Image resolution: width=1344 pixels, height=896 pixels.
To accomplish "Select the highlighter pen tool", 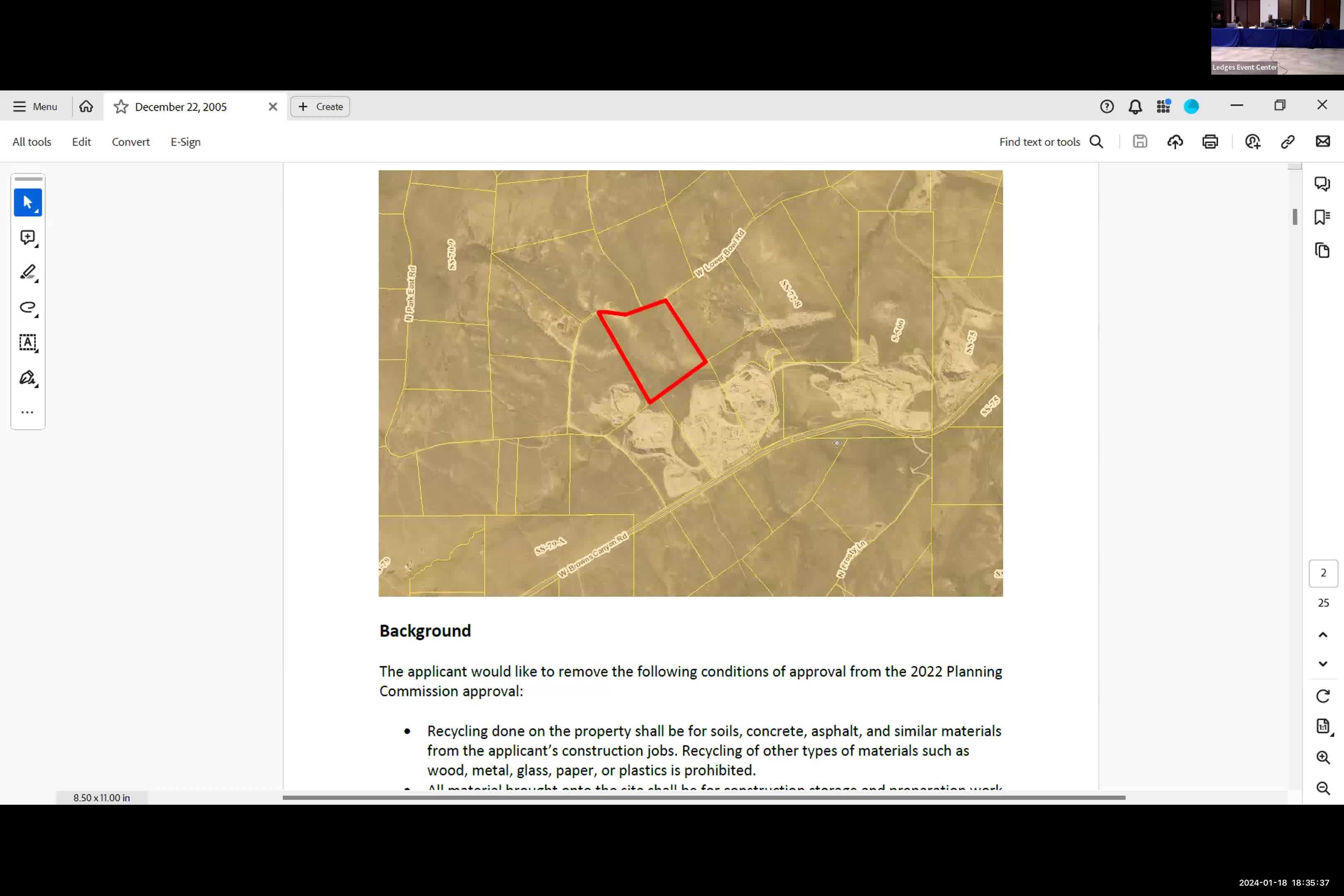I will point(27,273).
